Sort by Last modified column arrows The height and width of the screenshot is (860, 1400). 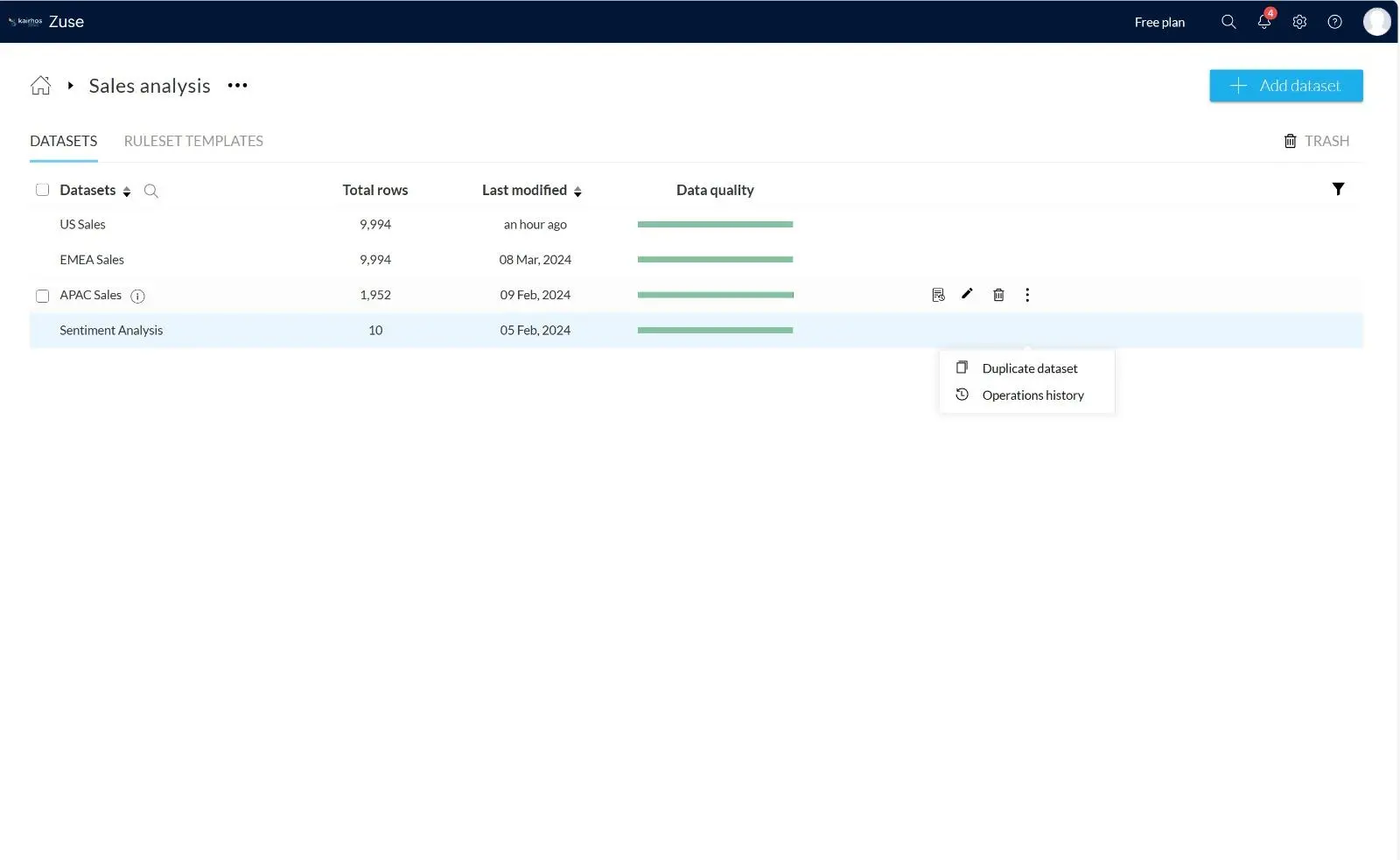point(577,192)
